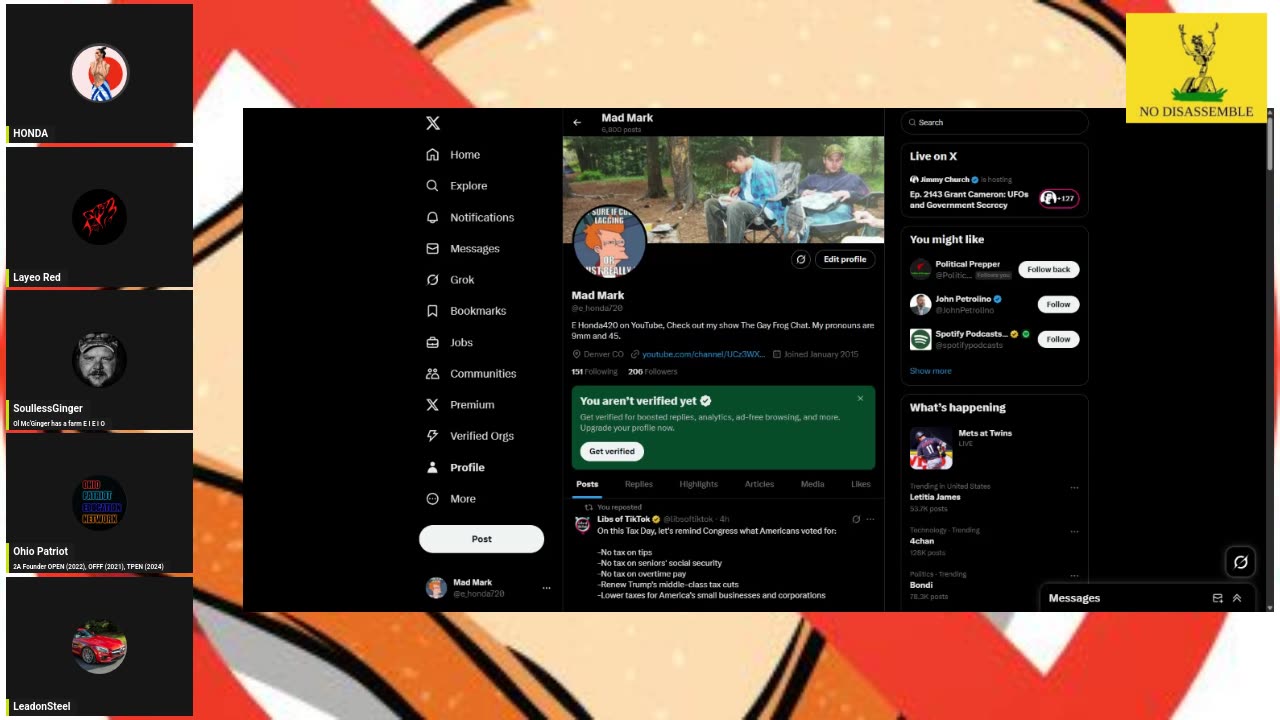Open more options for 4chan trend
The width and height of the screenshot is (1280, 720).
coord(1074,532)
